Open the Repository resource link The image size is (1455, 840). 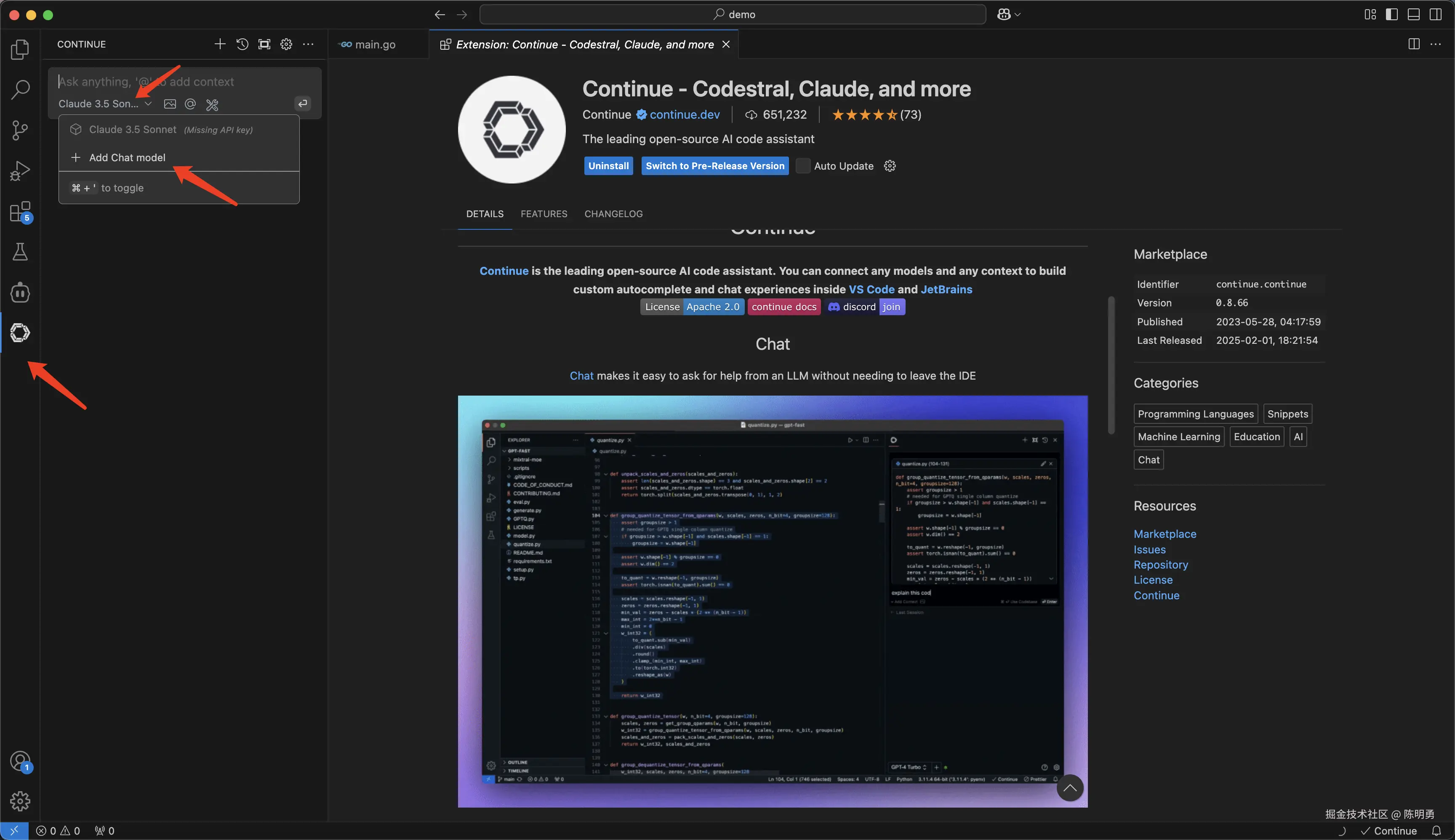[x=1160, y=565]
